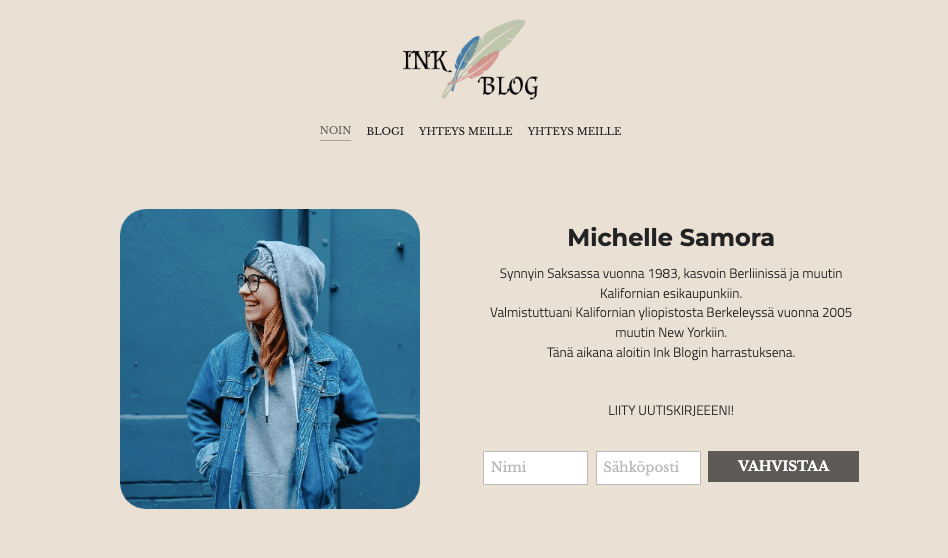Select the last YHTEYS MEILLE nav item
The height and width of the screenshot is (558, 948).
coord(574,131)
